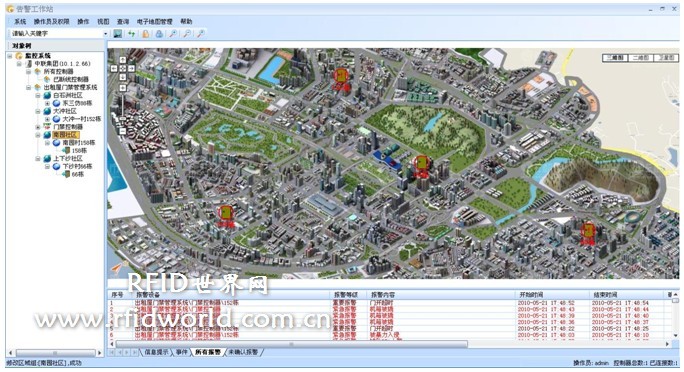Switch to the 未确认报警 tab
Image resolution: width=684 pixels, height=372 pixels.
243,352
